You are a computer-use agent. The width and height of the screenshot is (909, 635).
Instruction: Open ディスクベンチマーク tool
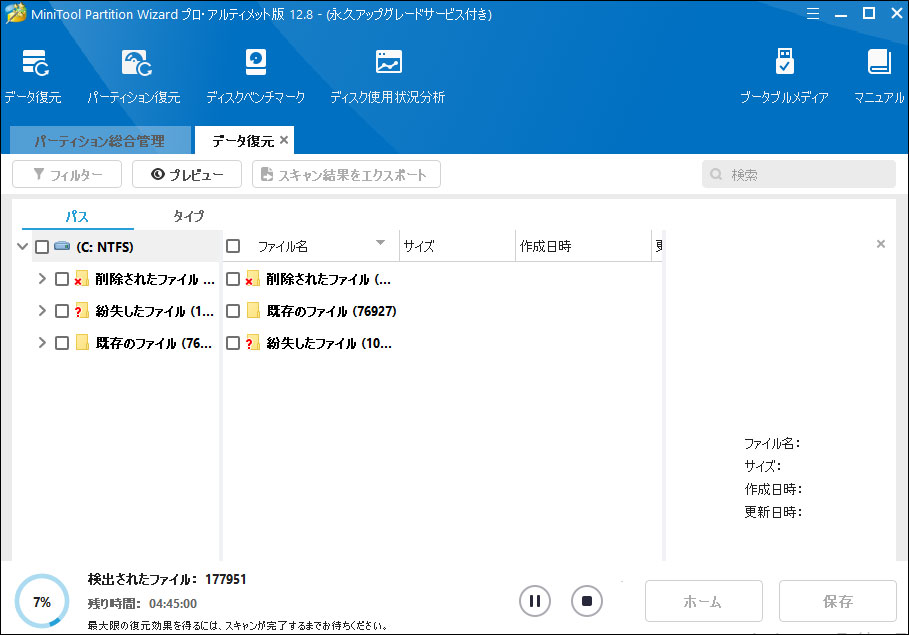click(x=256, y=76)
